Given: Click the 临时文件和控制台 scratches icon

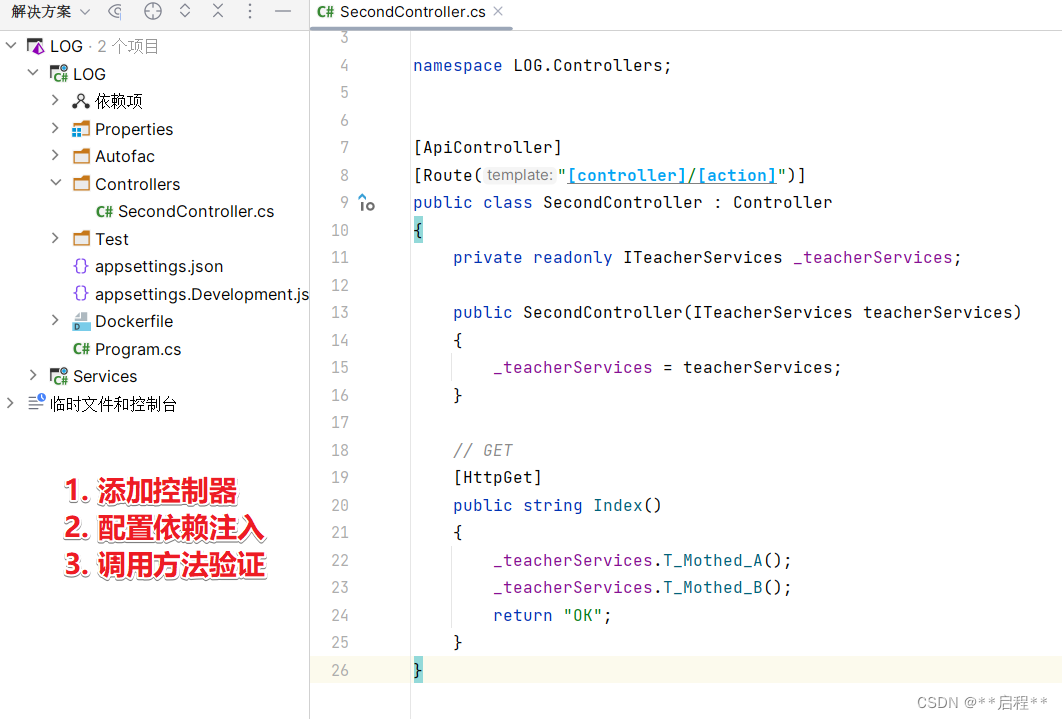Looking at the screenshot, I should (37, 403).
